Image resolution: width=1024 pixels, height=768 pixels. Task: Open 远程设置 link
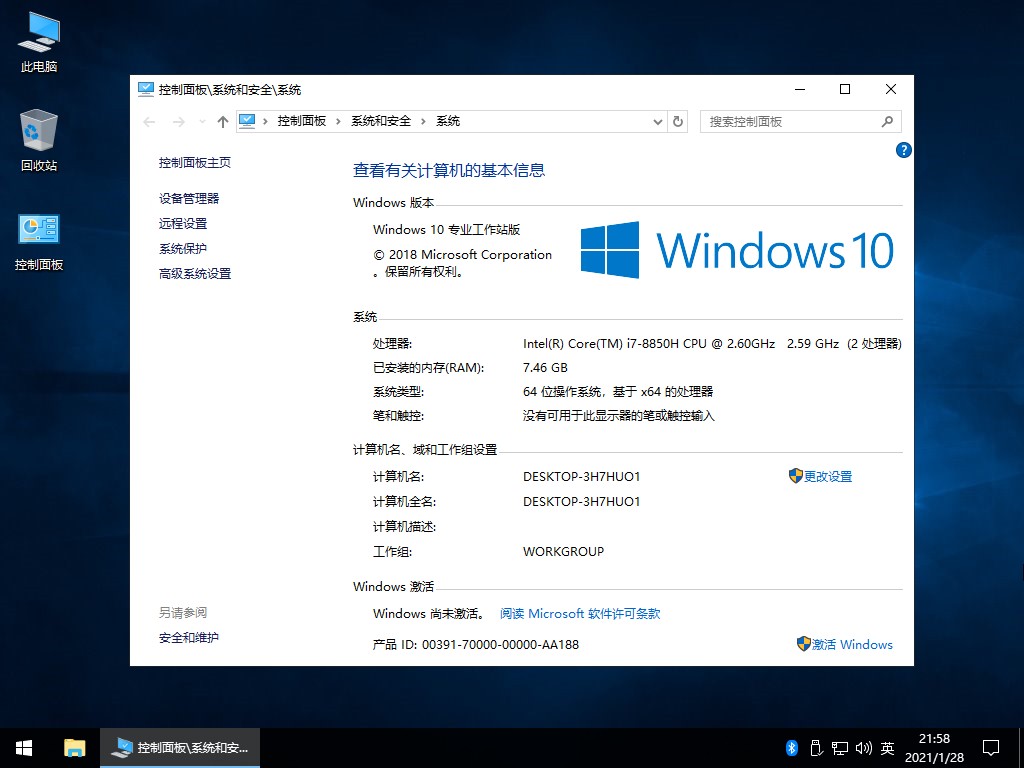183,223
